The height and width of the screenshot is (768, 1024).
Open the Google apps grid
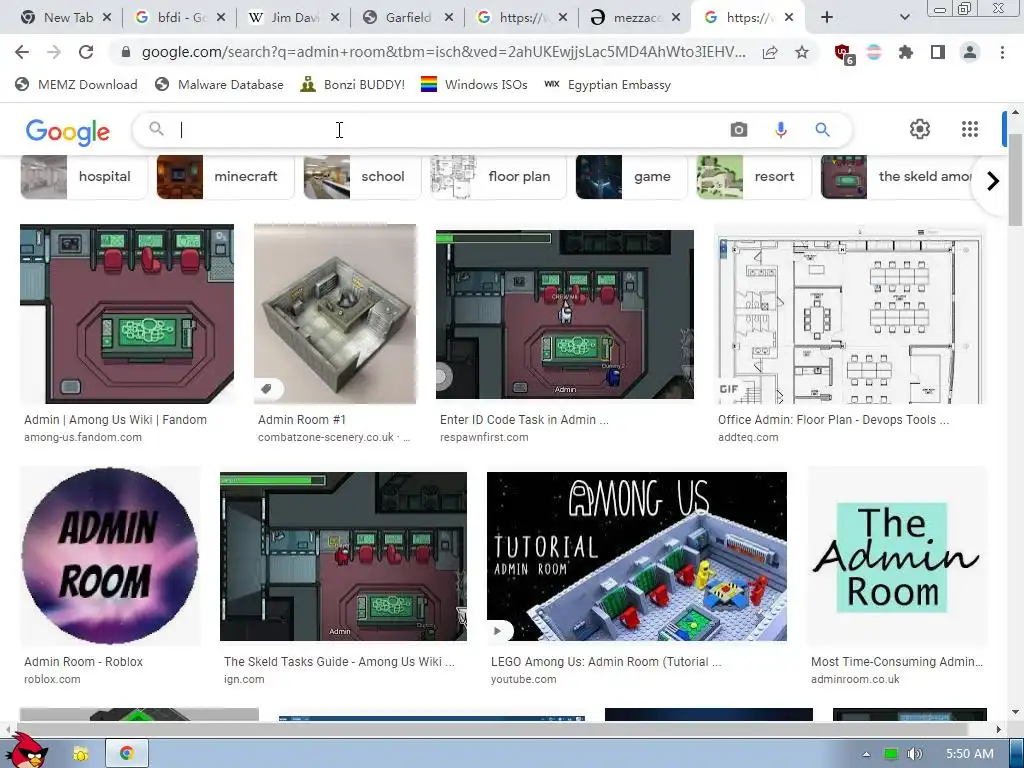970,129
